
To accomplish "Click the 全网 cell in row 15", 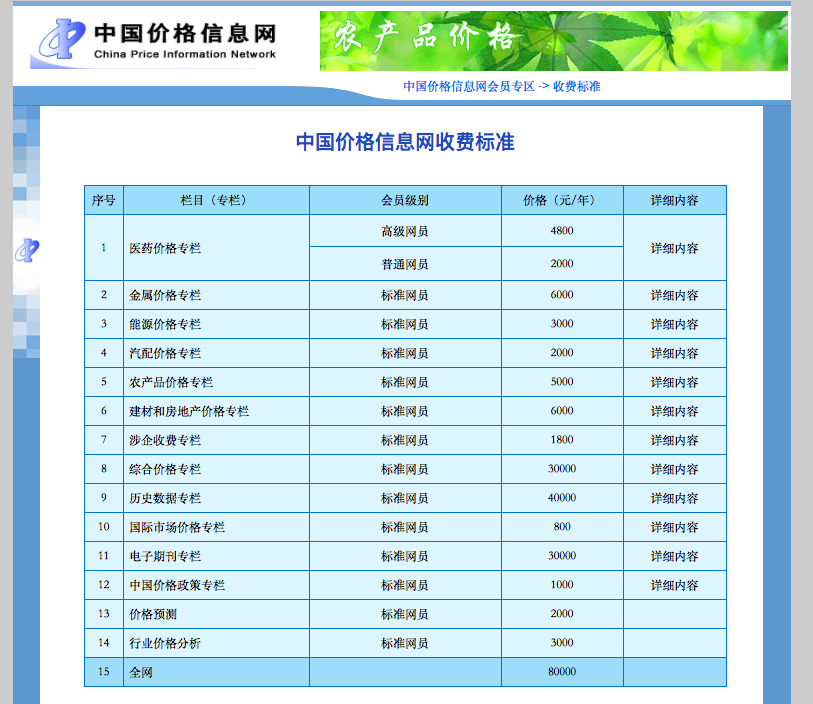I will click(x=216, y=672).
